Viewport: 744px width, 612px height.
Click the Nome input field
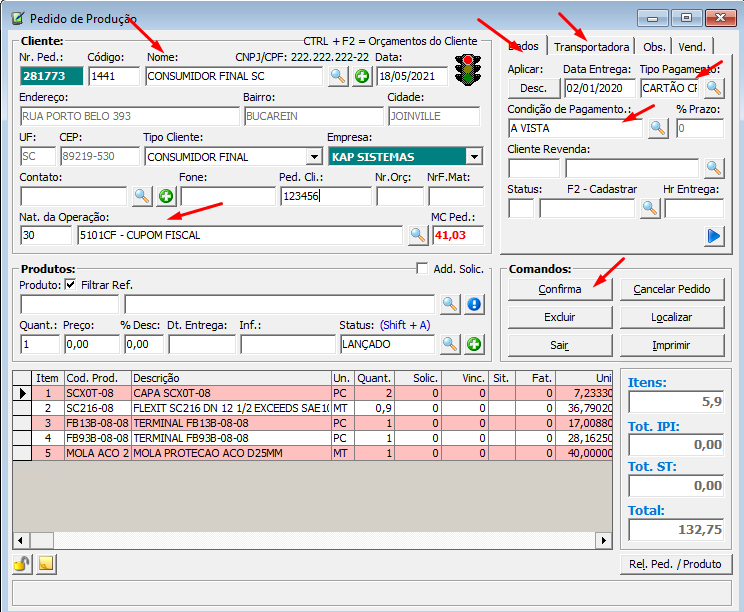tap(234, 76)
